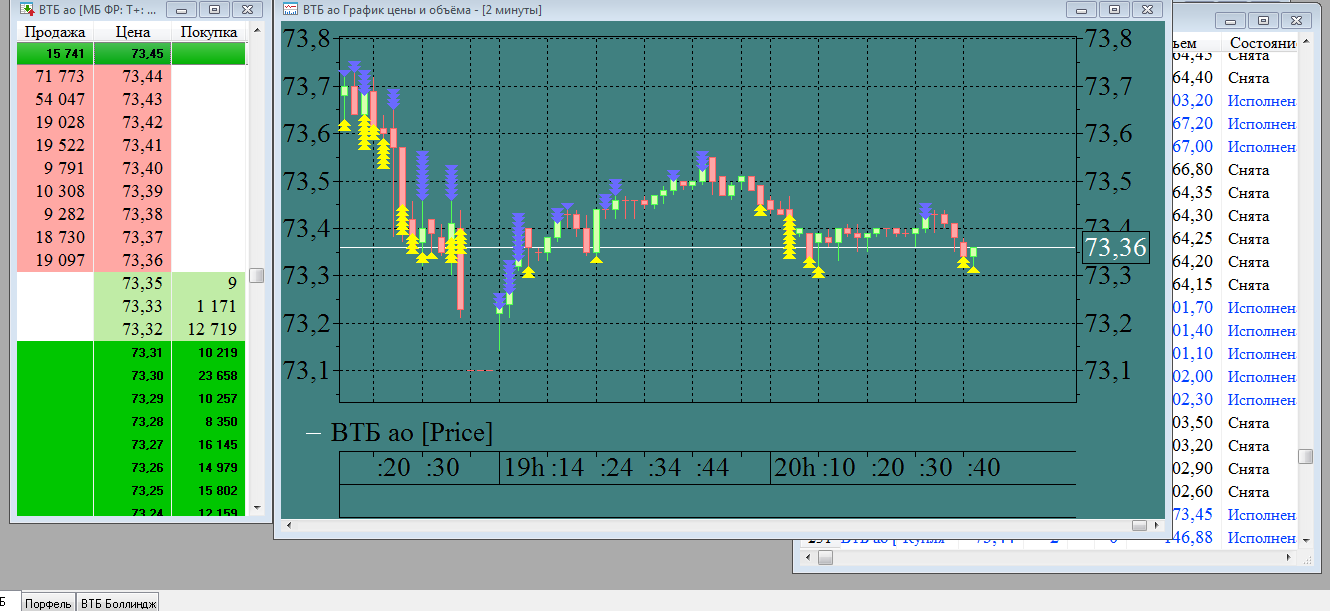Click the order book scrollbar down arrow
The image size is (1330, 611).
257,509
